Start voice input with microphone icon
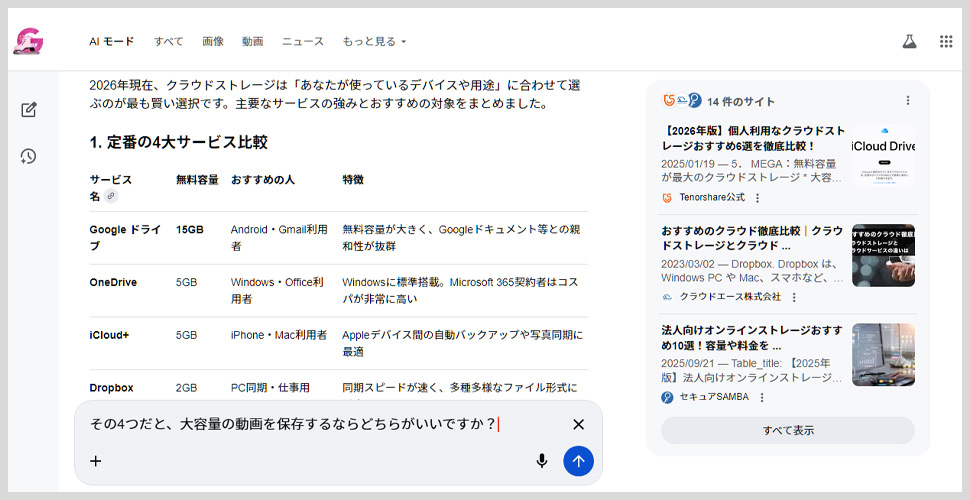Viewport: 970px width, 500px height. [x=542, y=461]
